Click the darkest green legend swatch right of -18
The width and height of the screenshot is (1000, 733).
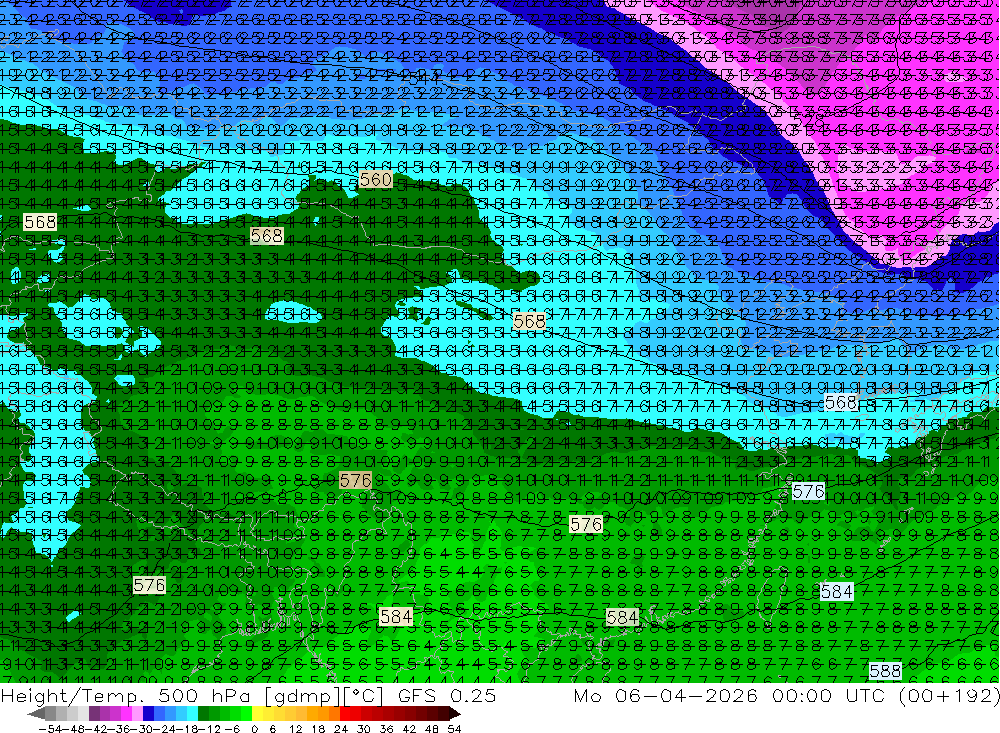pos(203,714)
